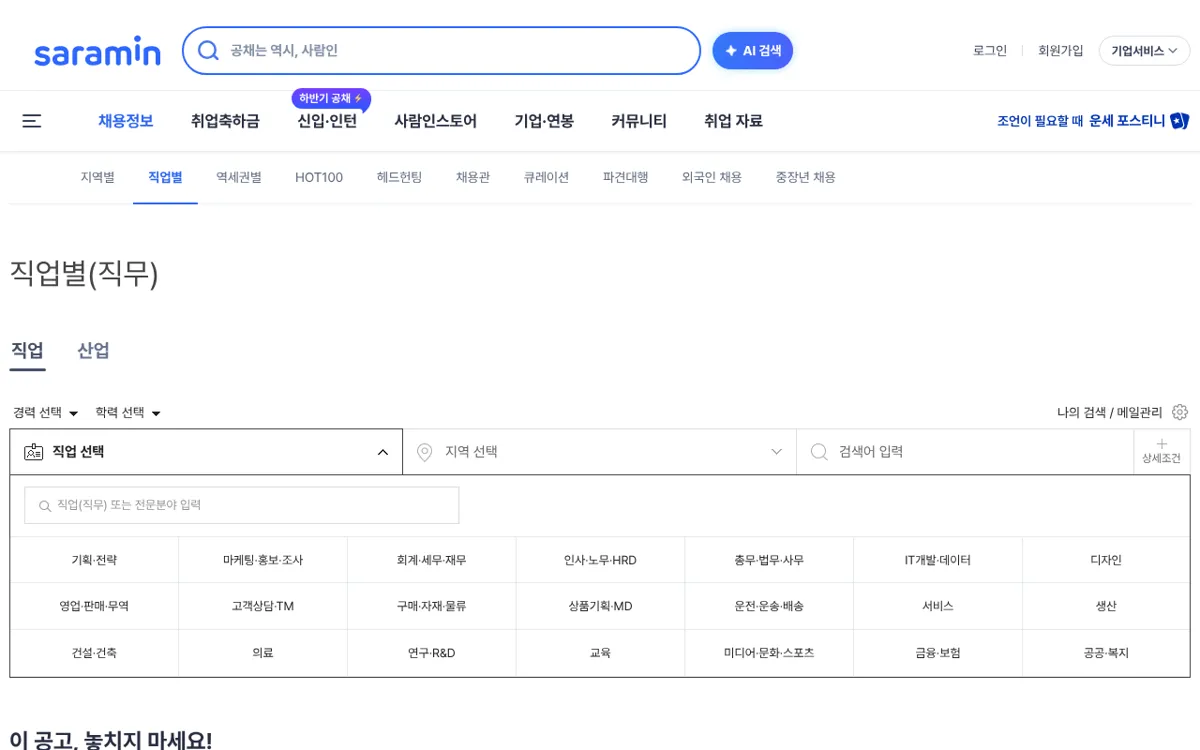Screen dimensions: 1200x750
Task: Select 구매·자재·물류 job category
Action: pos(432,606)
